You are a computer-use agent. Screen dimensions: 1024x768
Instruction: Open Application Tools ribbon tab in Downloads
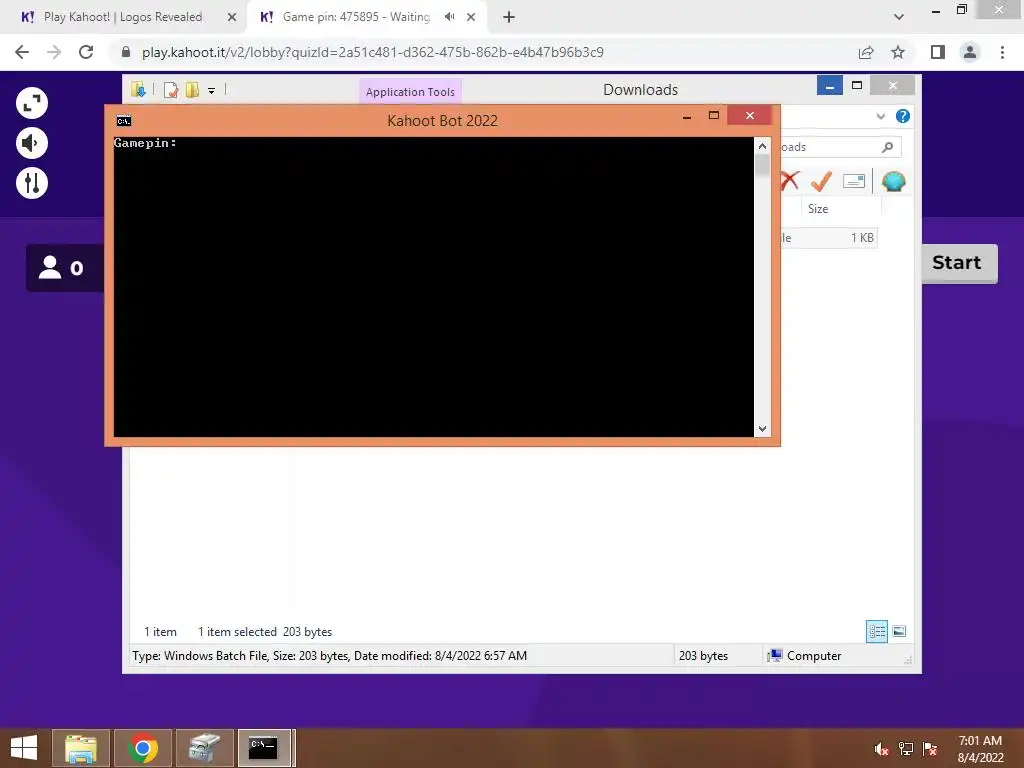click(410, 91)
